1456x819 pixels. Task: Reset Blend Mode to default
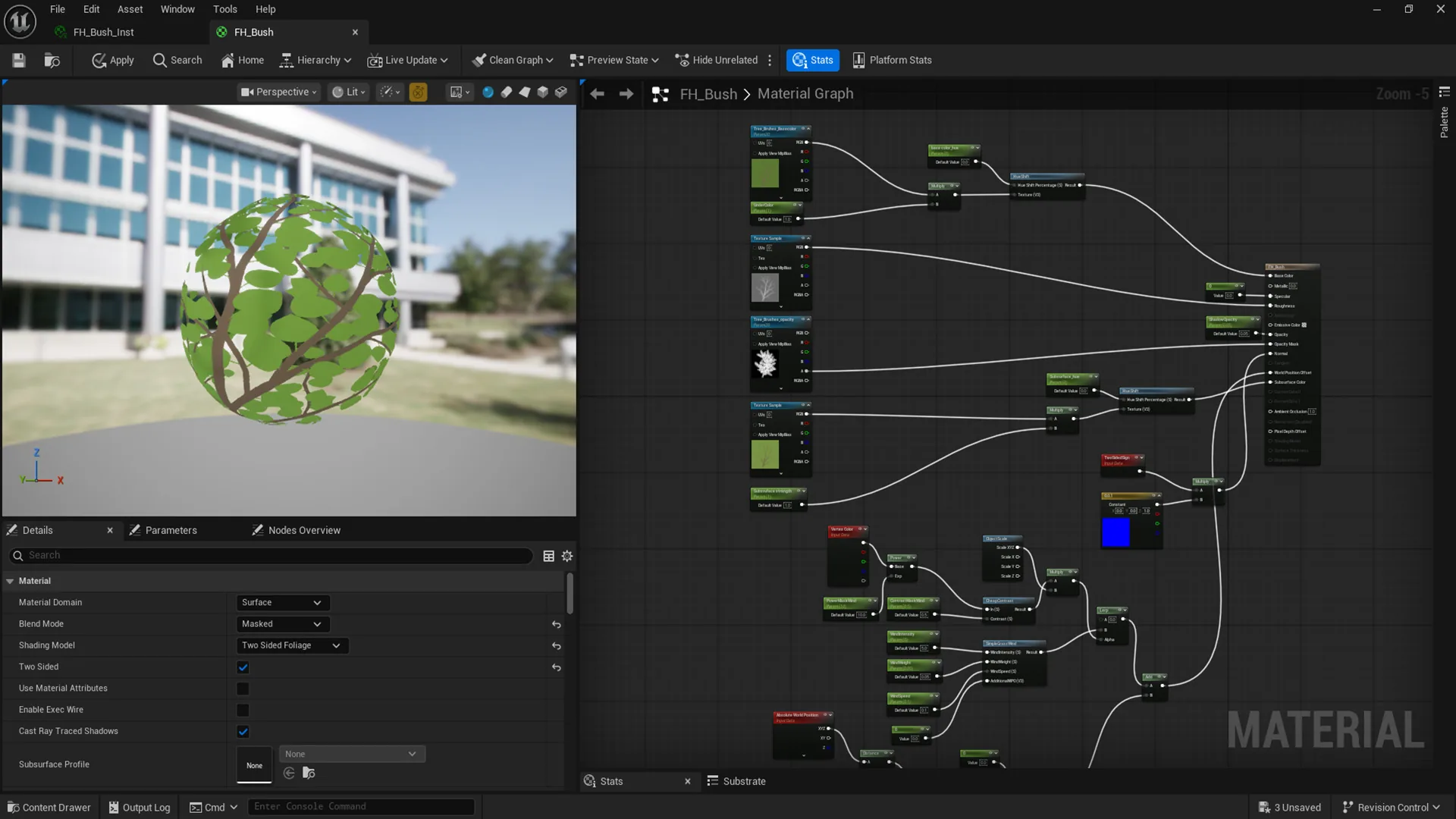(556, 624)
